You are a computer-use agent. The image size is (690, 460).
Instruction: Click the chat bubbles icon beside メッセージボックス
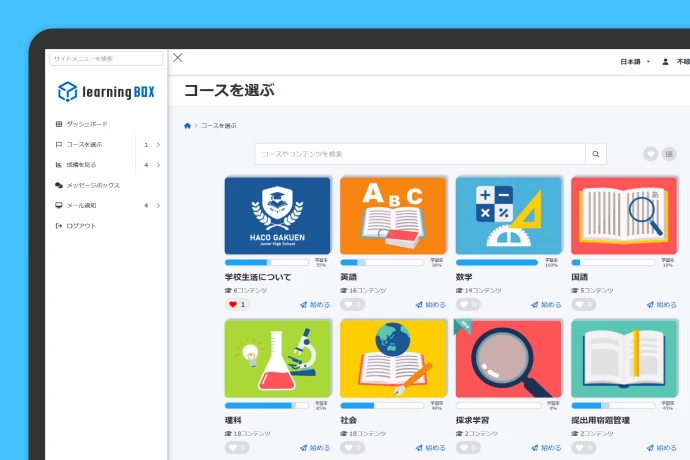59,185
